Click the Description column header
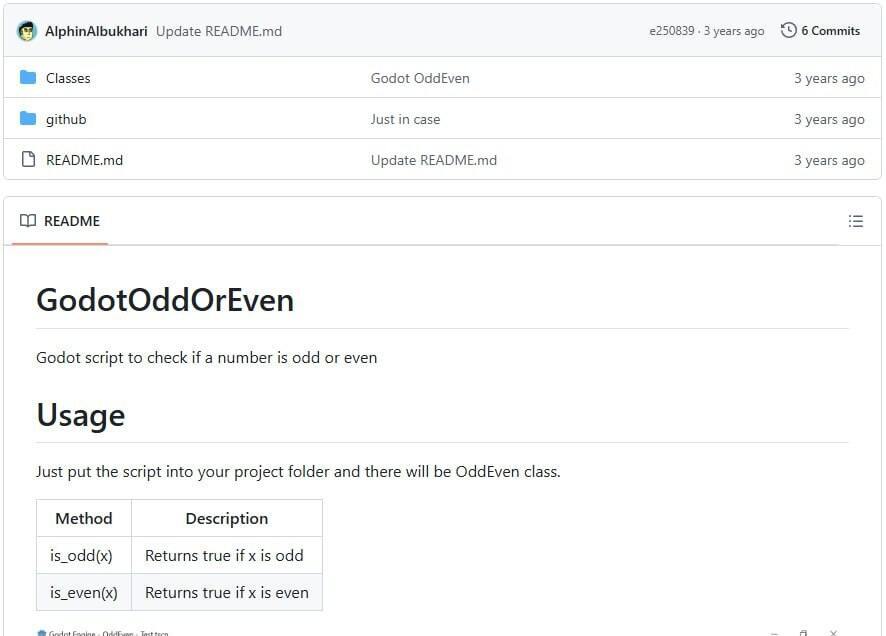Viewport: 886px width, 636px height. pos(227,519)
